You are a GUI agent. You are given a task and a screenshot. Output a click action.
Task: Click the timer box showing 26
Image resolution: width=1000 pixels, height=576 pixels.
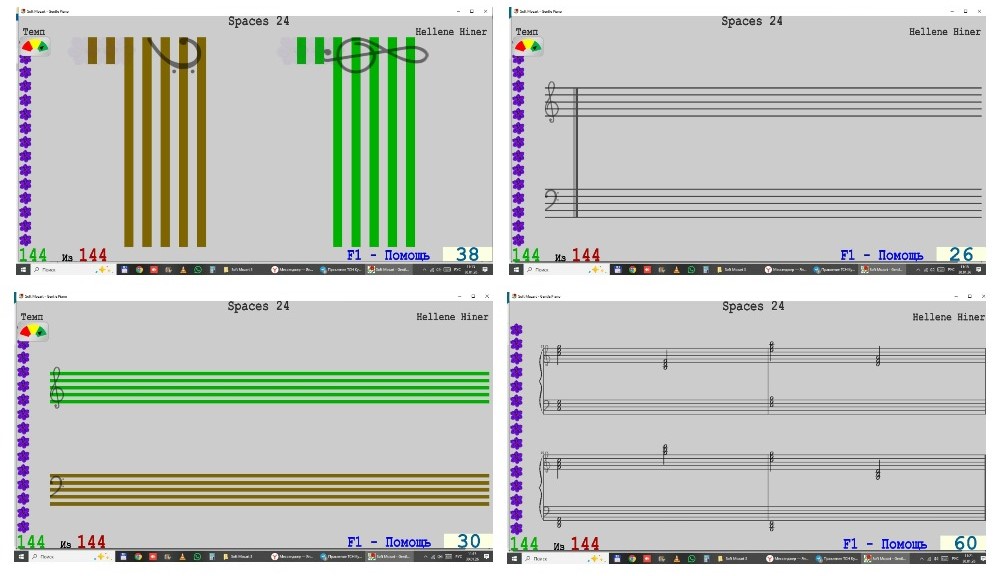(961, 255)
